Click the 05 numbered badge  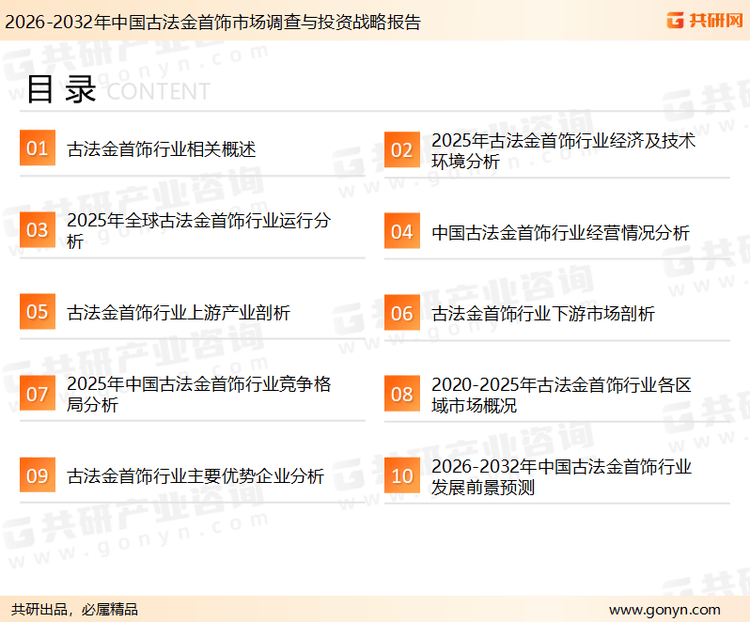(x=37, y=312)
